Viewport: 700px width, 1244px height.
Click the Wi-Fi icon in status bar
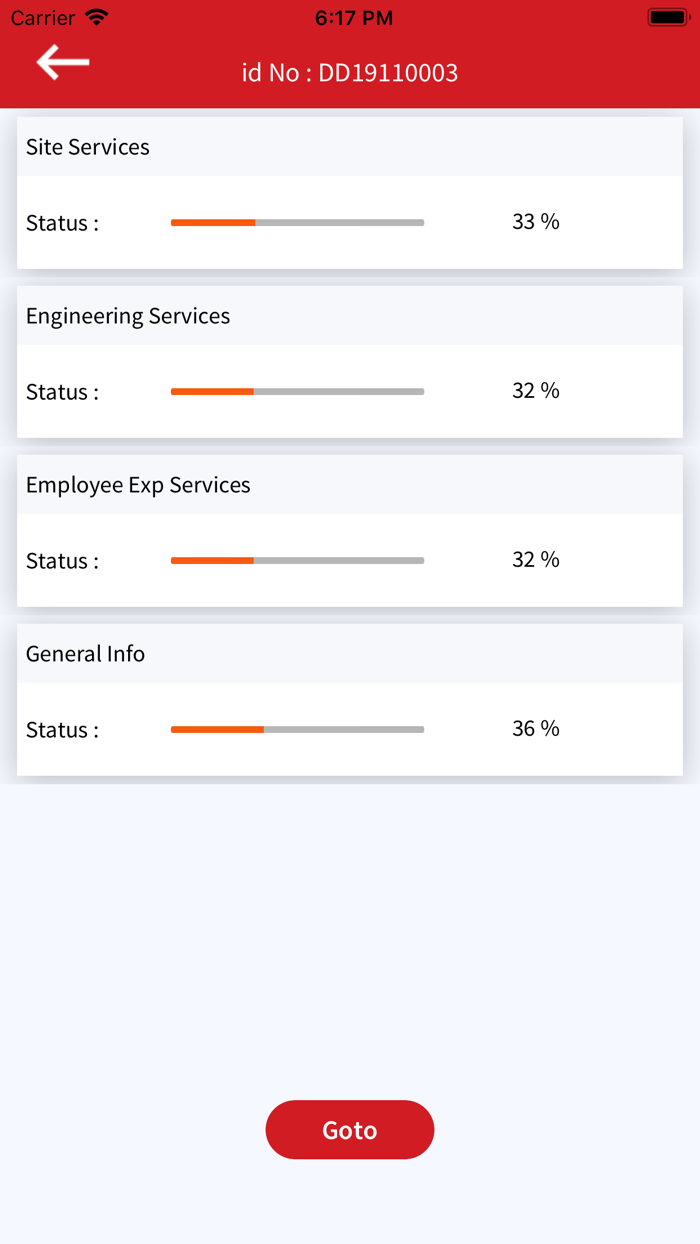click(x=96, y=16)
